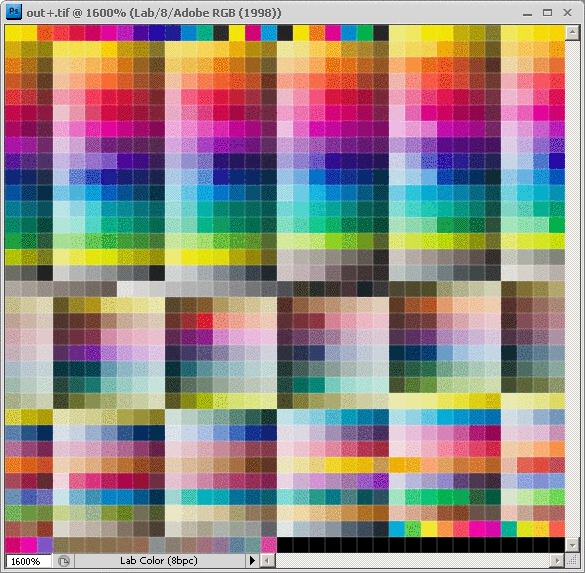Click the horizontal scrollbar right arrow
This screenshot has width=585, height=573.
558,560
